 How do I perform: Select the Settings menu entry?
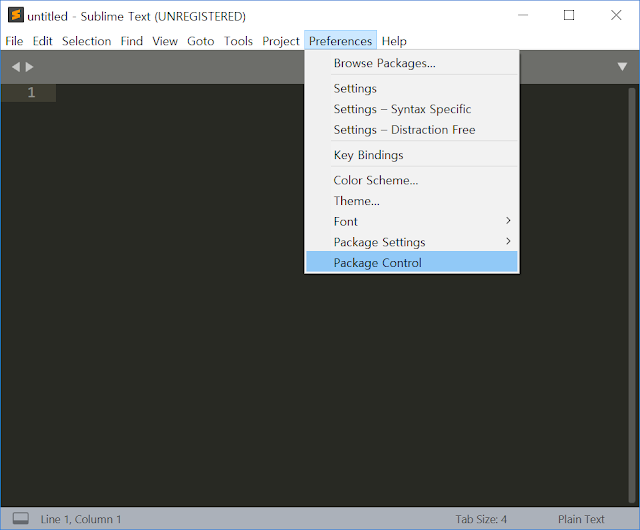point(412,89)
